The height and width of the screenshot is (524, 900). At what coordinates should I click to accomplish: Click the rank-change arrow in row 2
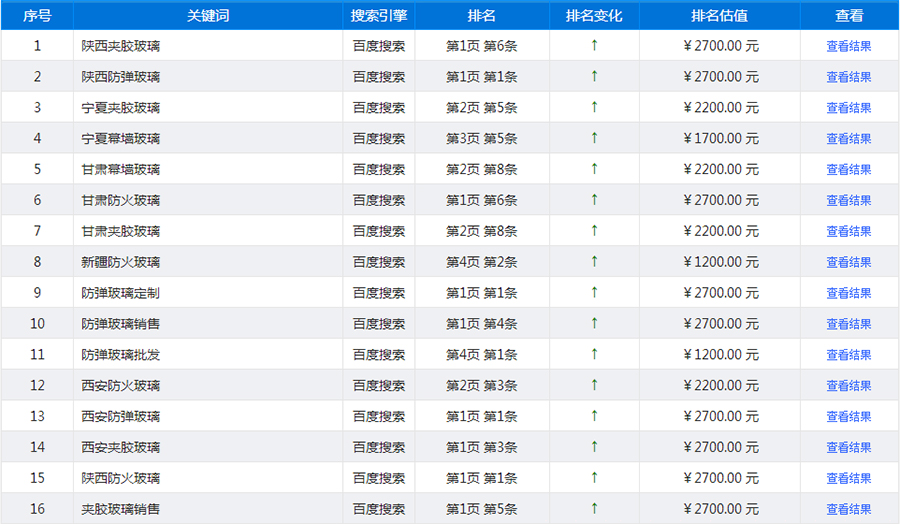(x=594, y=76)
